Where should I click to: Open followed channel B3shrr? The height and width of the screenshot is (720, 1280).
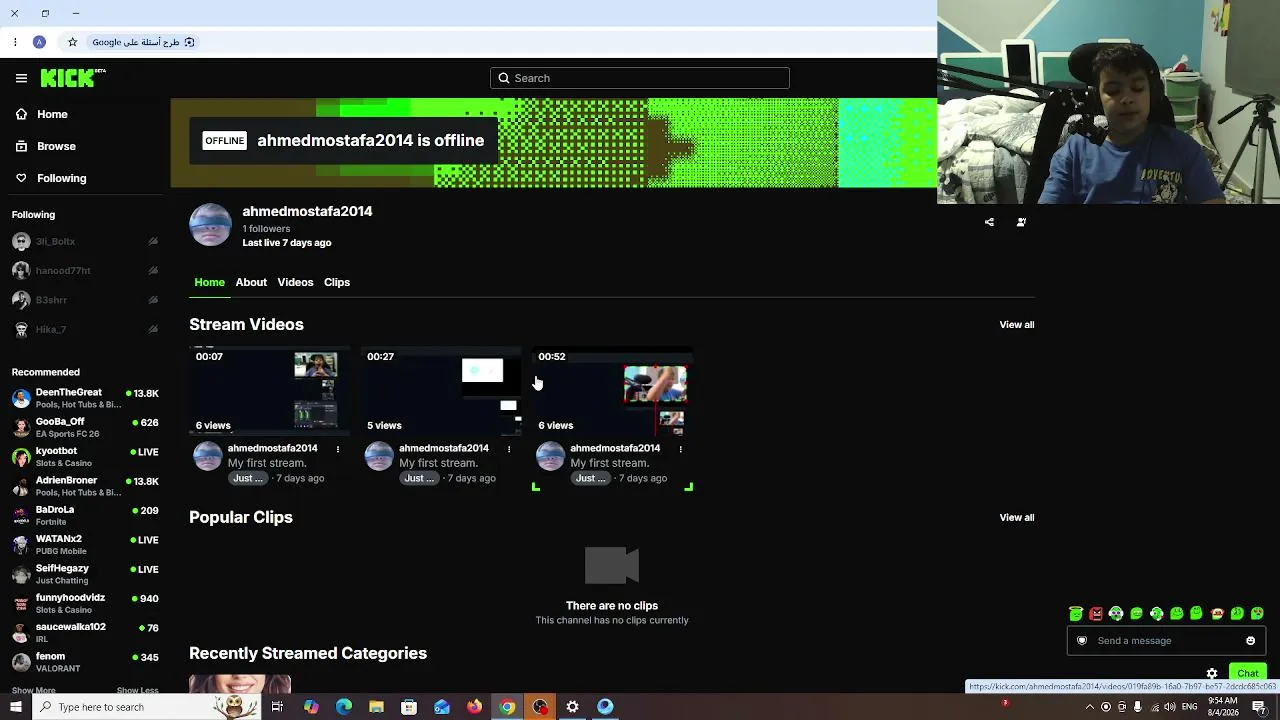click(85, 300)
